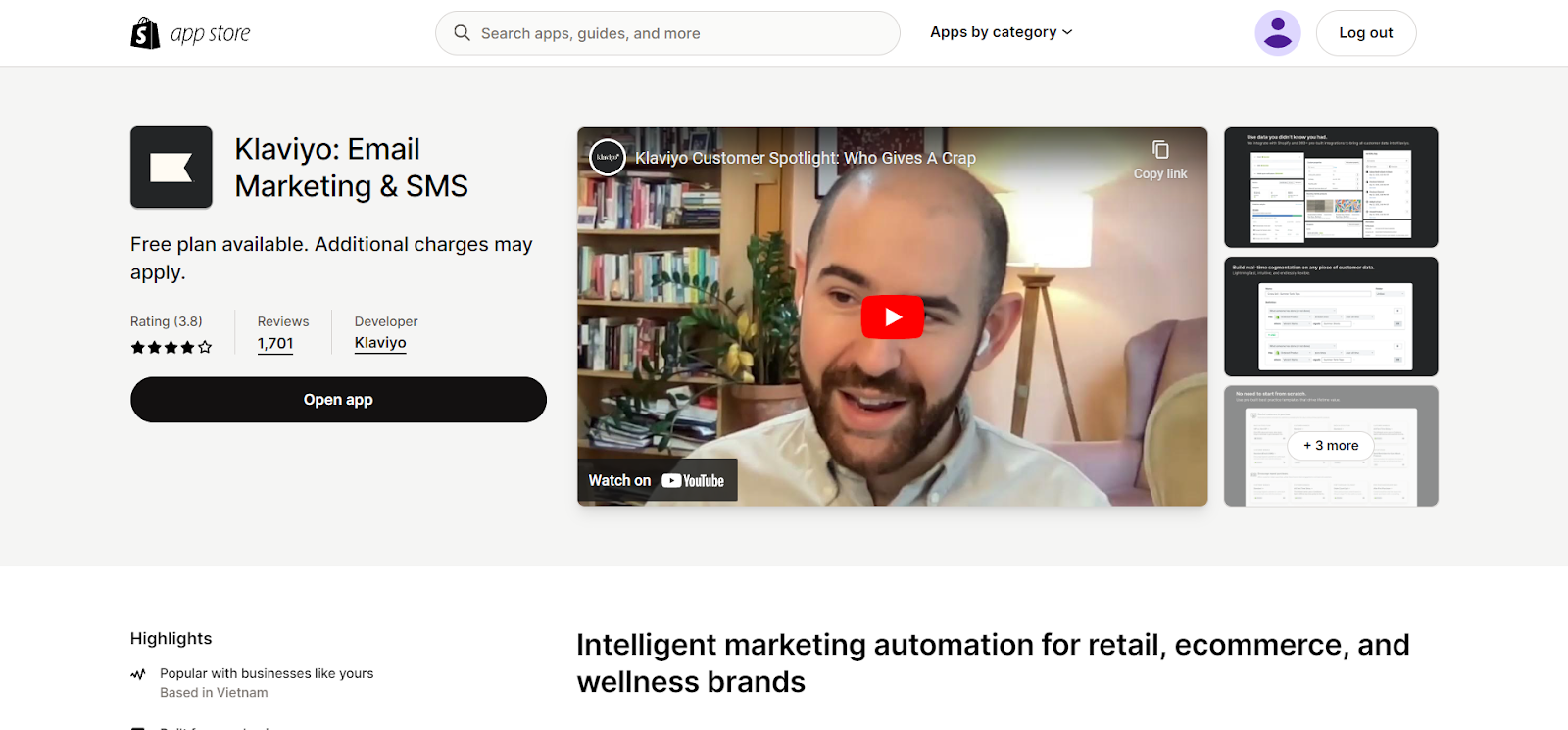Open the 1,701 reviews link
Screen dimensions: 1568x730
click(275, 344)
